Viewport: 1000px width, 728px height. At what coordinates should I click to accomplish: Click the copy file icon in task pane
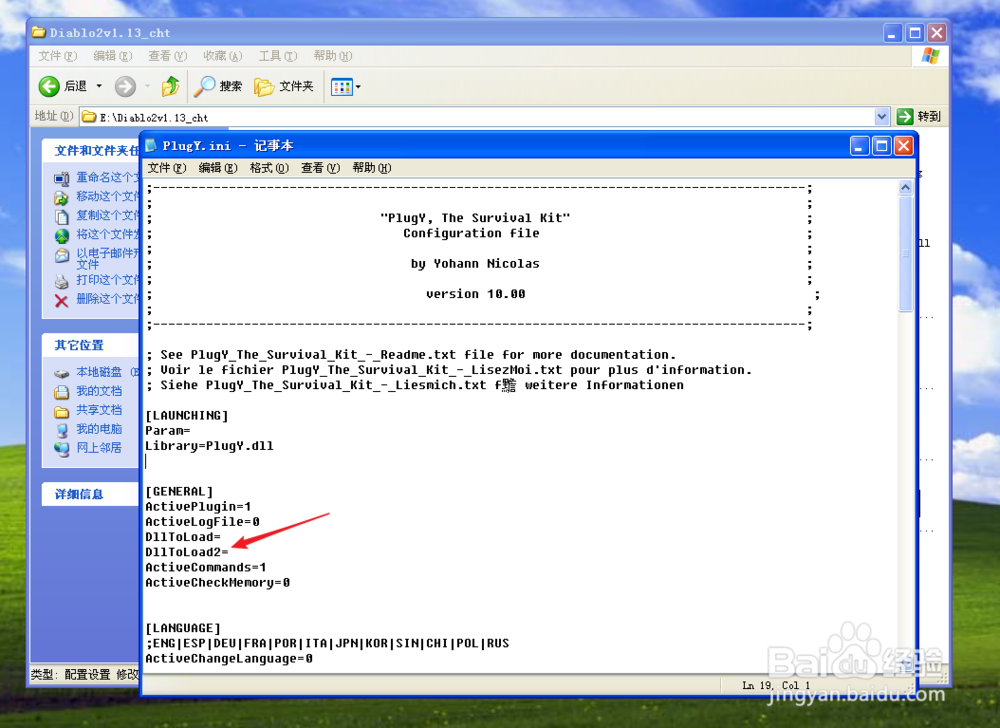61,217
